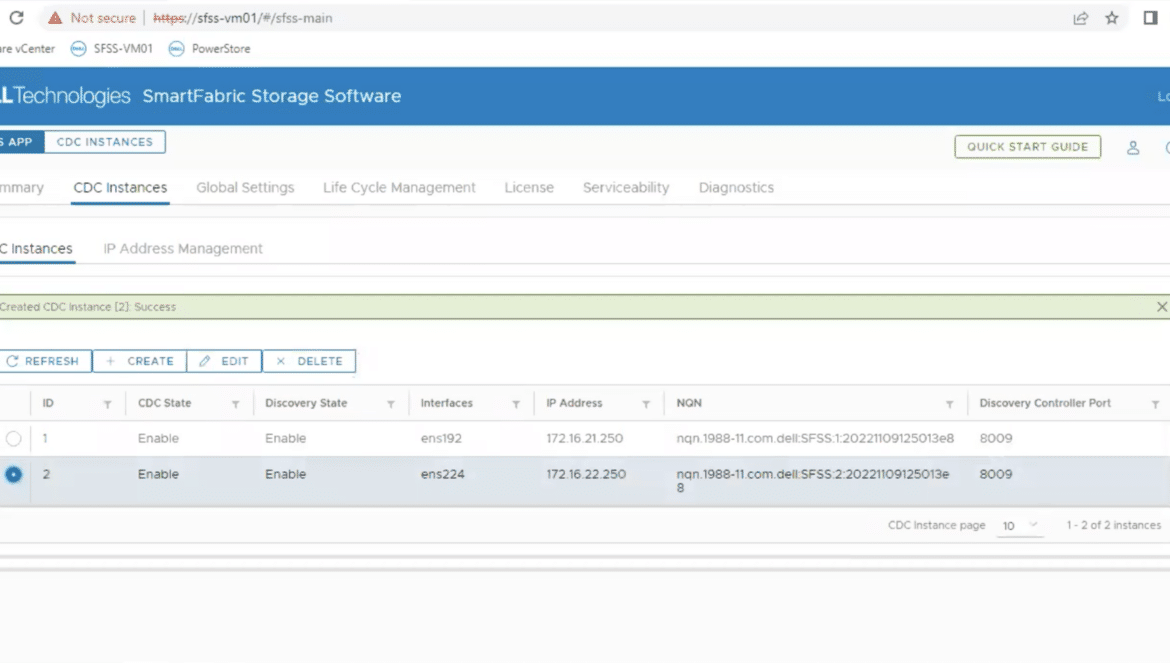The height and width of the screenshot is (663, 1170).
Task: Select the radio button for CDC instance 1
Action: [x=13, y=439]
